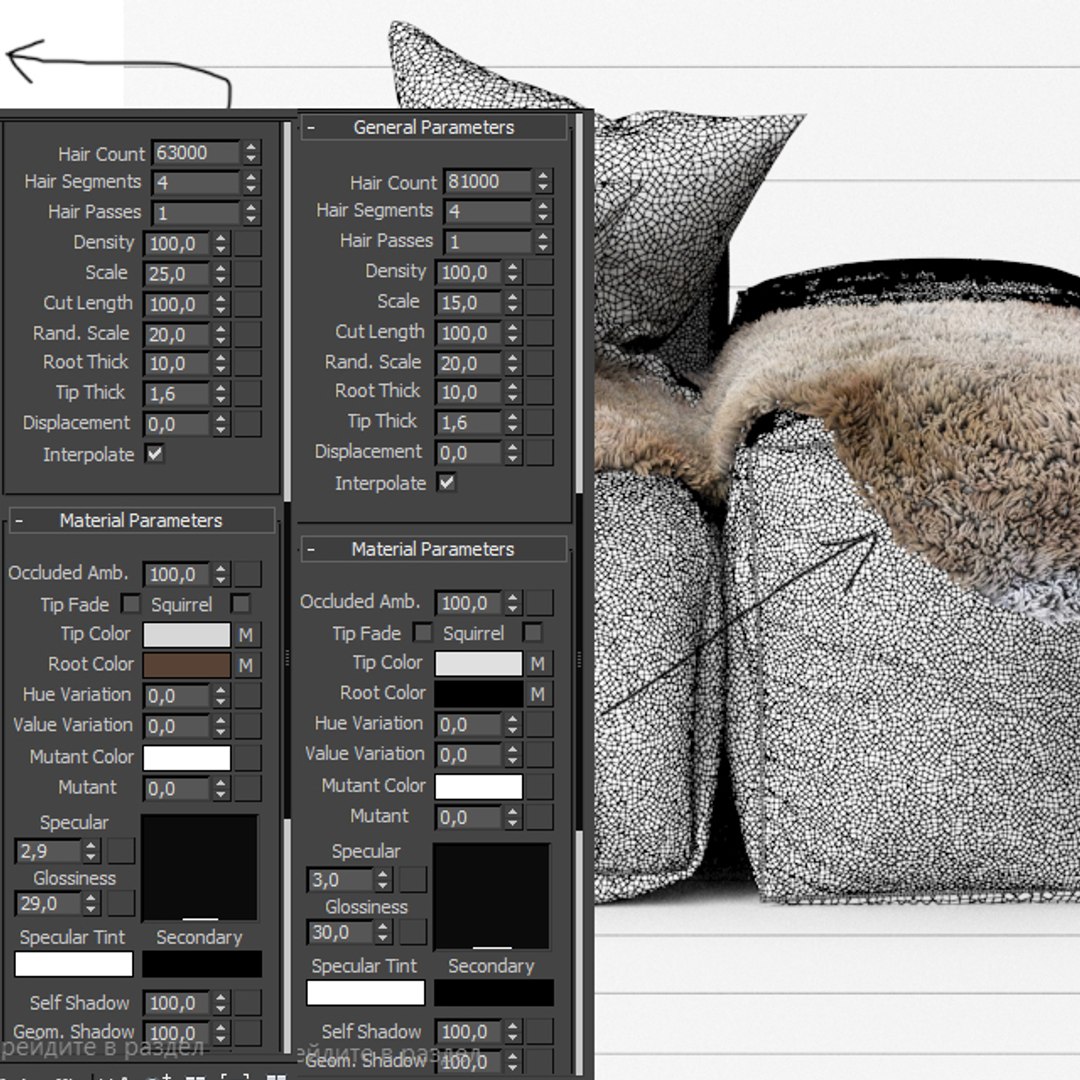The height and width of the screenshot is (1080, 1080).
Task: Click Geom. Shadow field in left panel
Action: point(176,1033)
